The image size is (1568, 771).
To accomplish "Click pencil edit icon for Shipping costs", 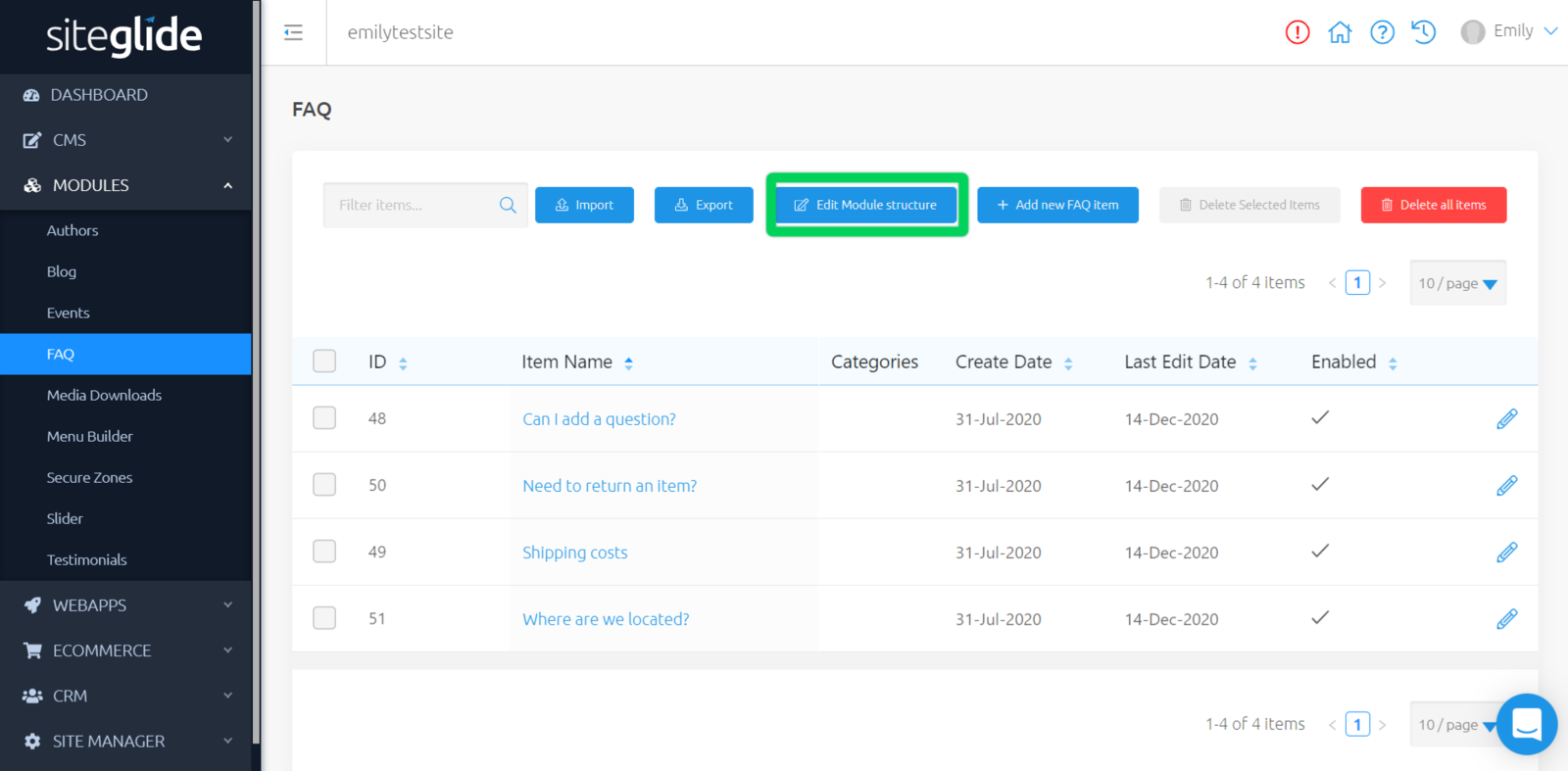I will pos(1506,553).
